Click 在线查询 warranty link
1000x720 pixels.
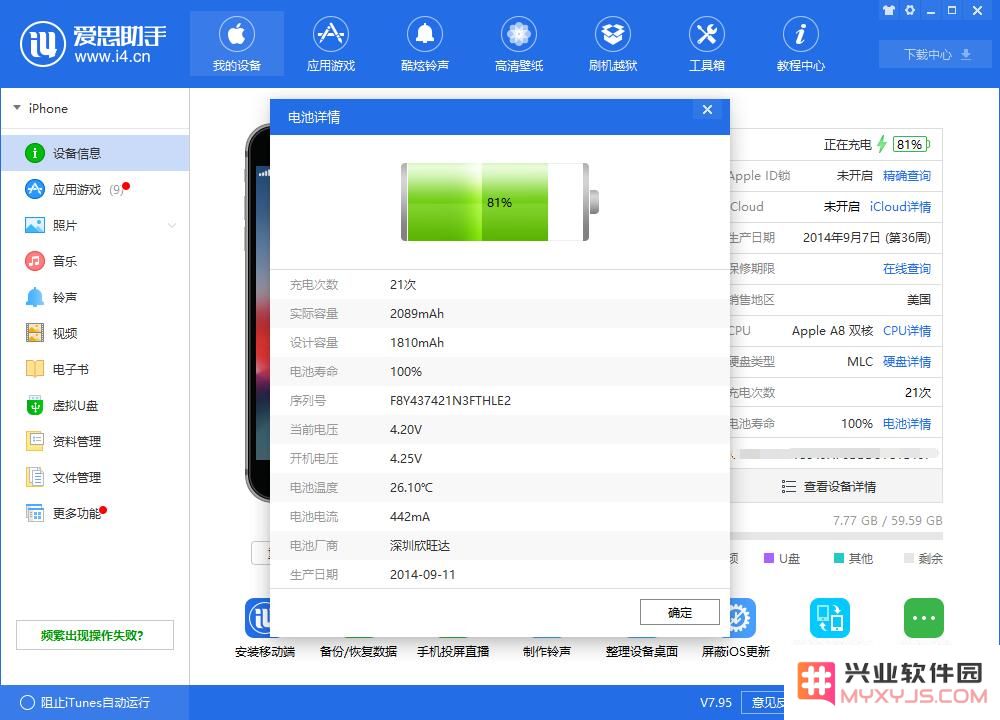pyautogui.click(x=906, y=268)
